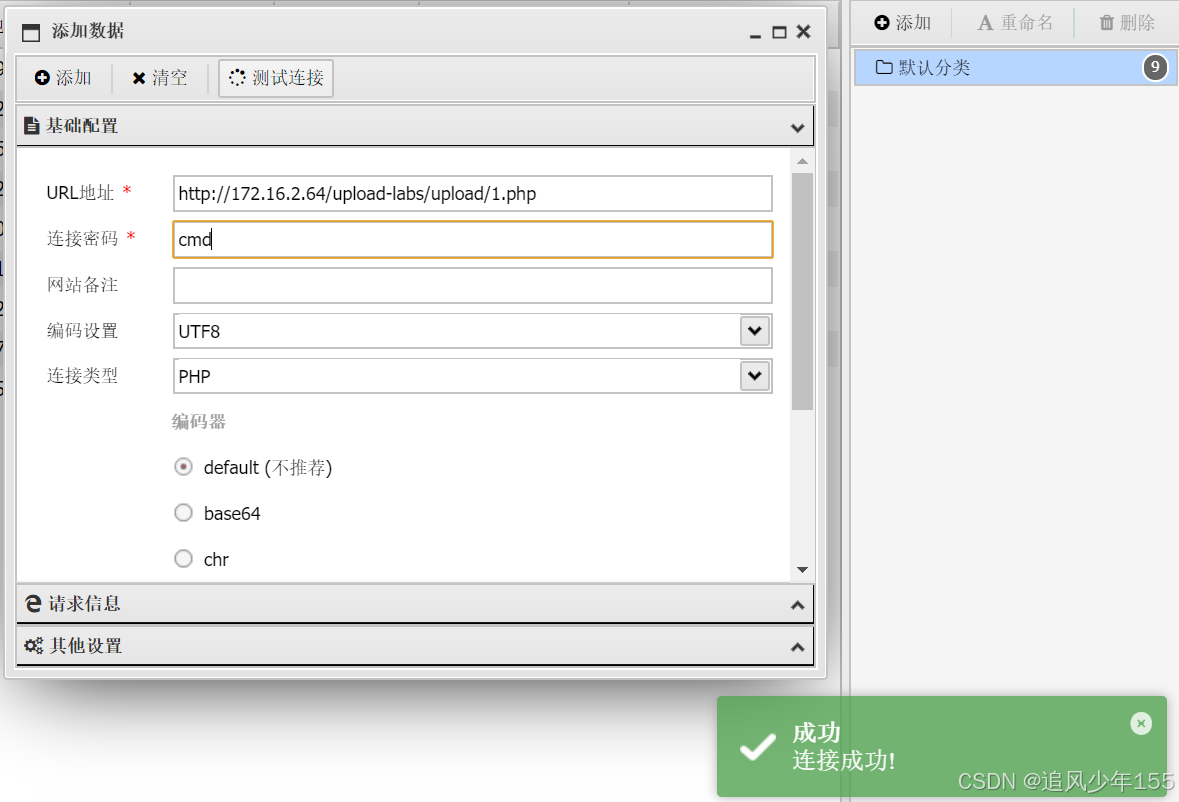Expand the 请求信息 section
Image resolution: width=1179 pixels, height=802 pixels.
(415, 604)
